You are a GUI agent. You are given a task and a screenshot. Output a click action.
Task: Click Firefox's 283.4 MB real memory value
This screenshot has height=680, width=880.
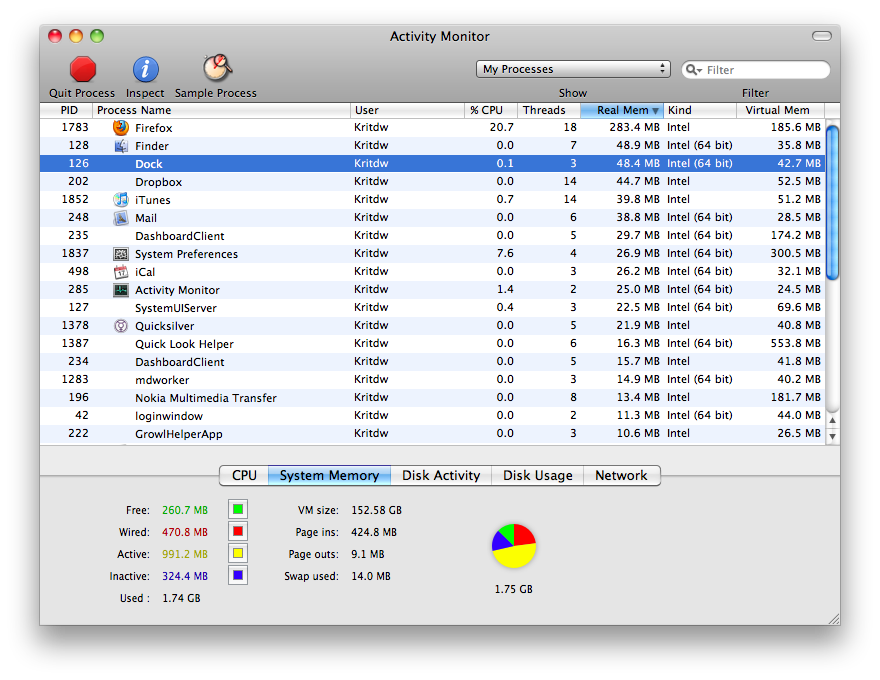pos(634,127)
